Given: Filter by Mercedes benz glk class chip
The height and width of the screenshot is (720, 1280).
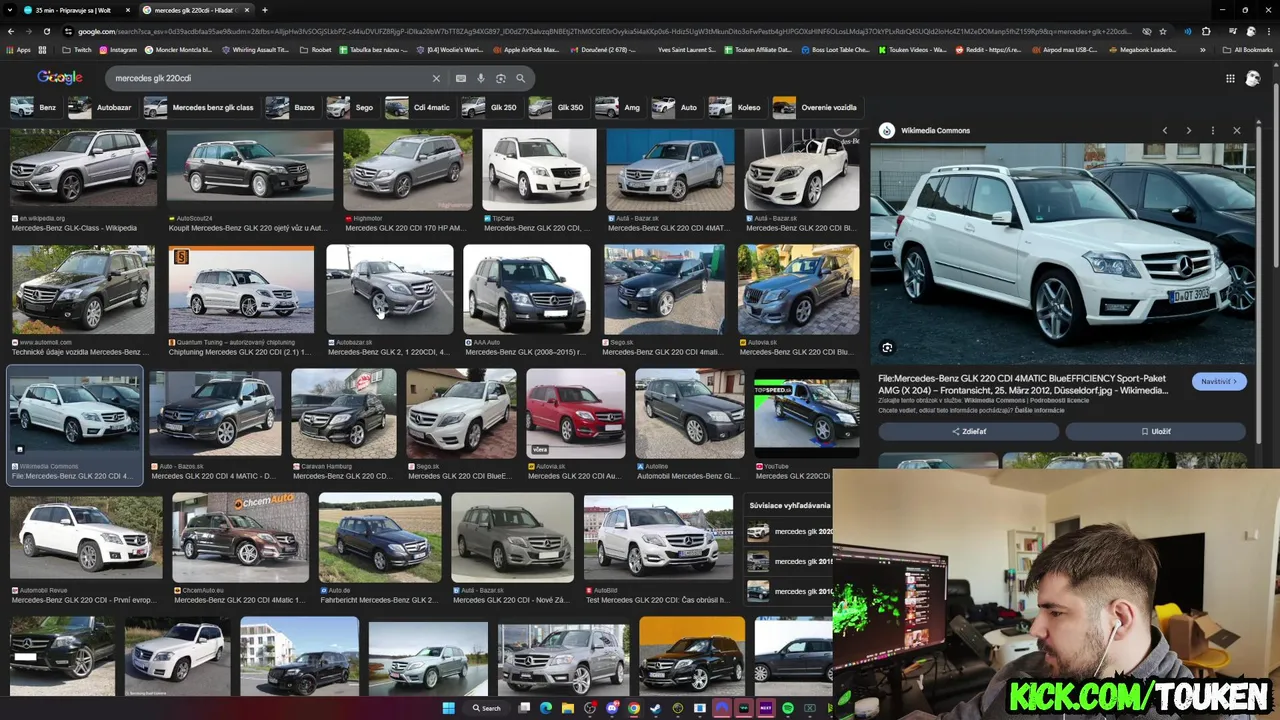Looking at the screenshot, I should tap(200, 107).
